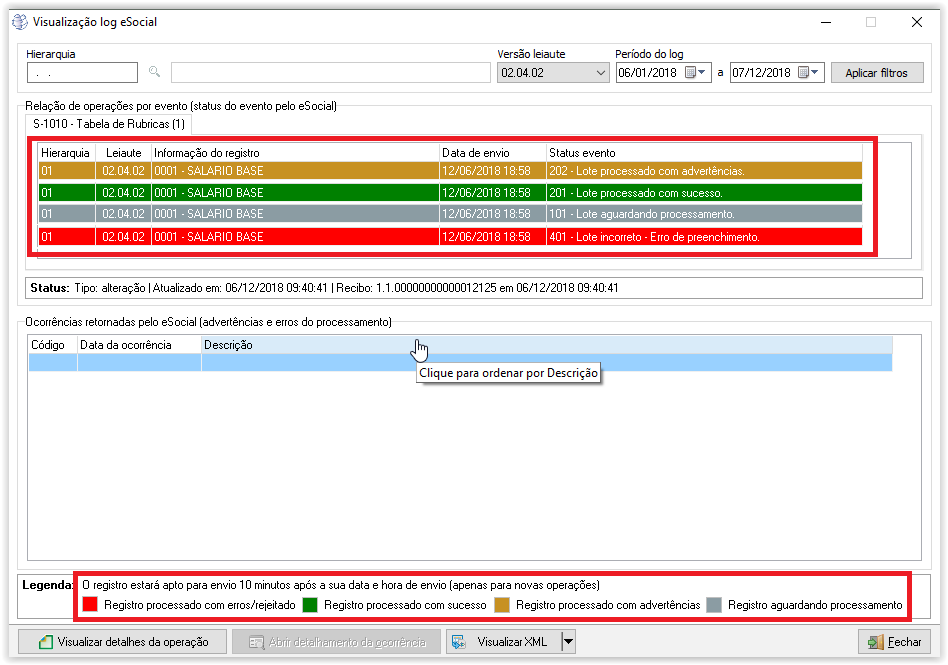Click the magnifier search icon beside Hierarquia
Image resolution: width=948 pixels, height=665 pixels.
(x=154, y=72)
